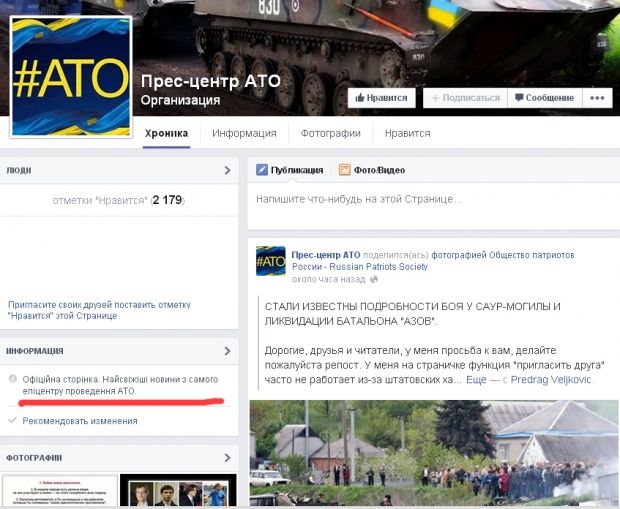
Task: Expand the ИНФОРМАЦИЯ section chevron
Action: [x=227, y=351]
